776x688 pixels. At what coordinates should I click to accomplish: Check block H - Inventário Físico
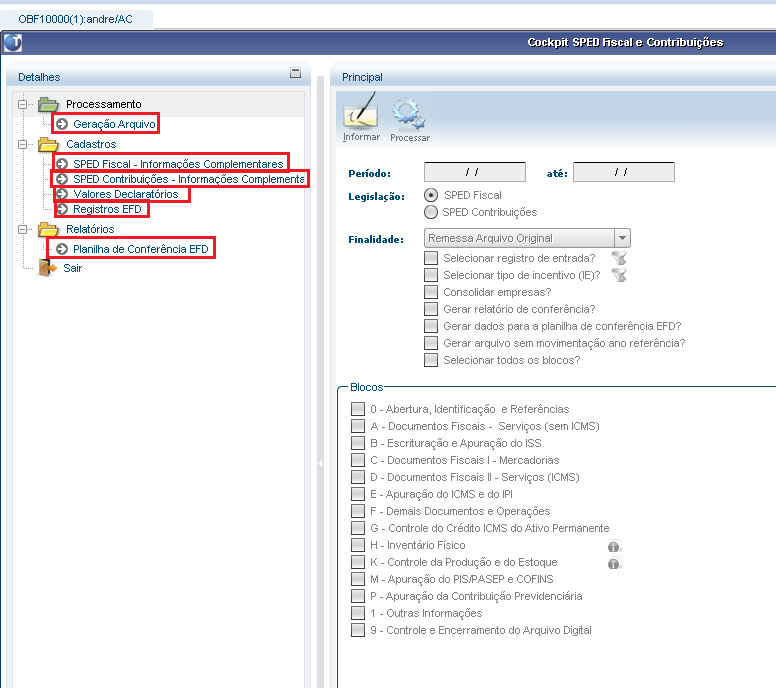[x=358, y=545]
